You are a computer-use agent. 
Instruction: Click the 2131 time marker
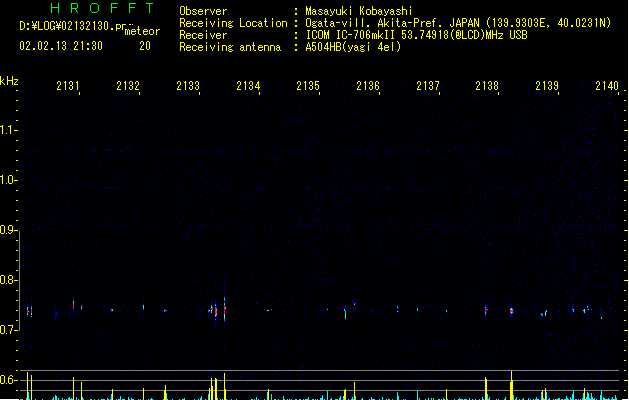[x=68, y=85]
